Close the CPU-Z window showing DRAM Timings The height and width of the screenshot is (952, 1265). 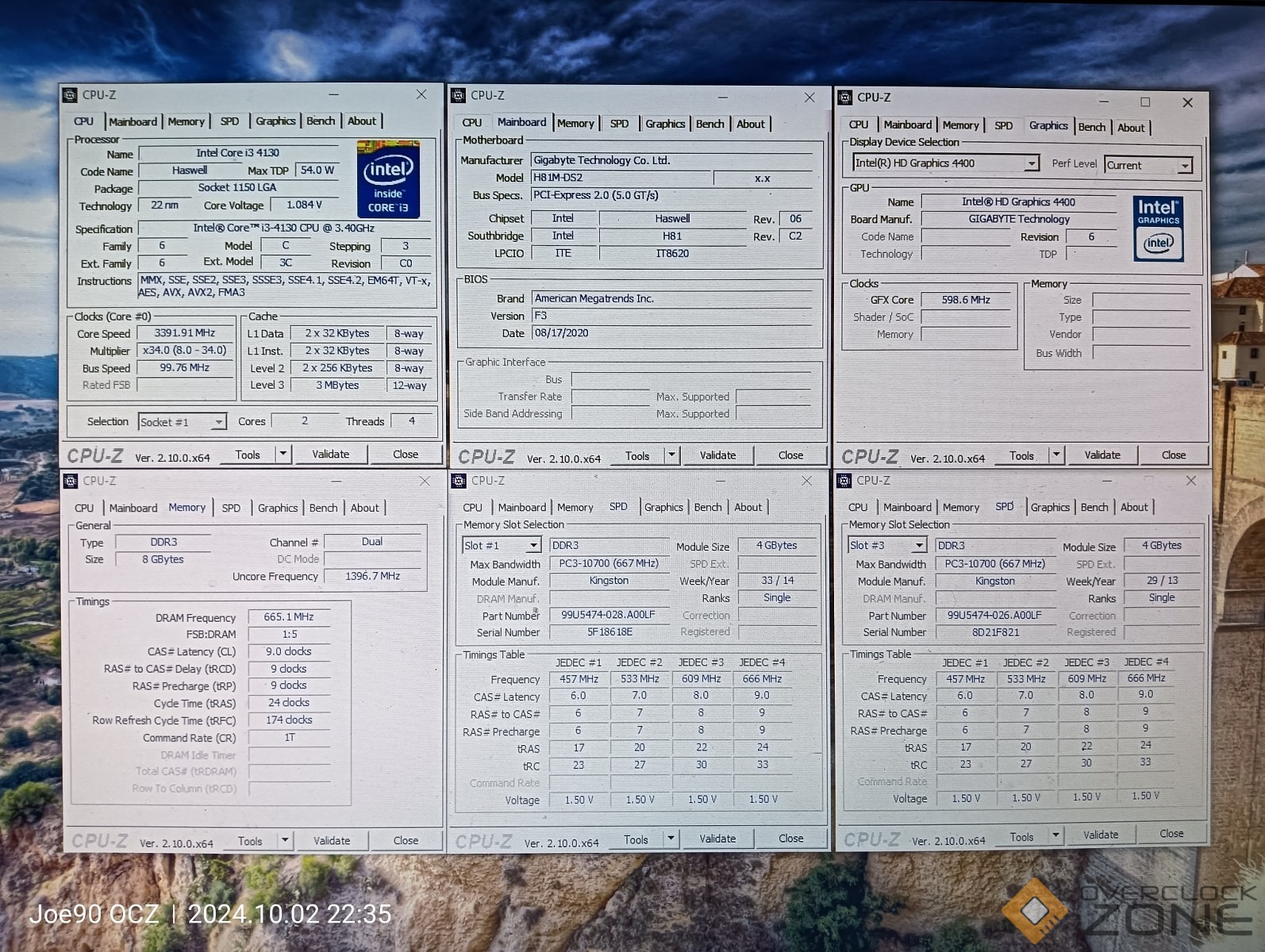click(425, 482)
